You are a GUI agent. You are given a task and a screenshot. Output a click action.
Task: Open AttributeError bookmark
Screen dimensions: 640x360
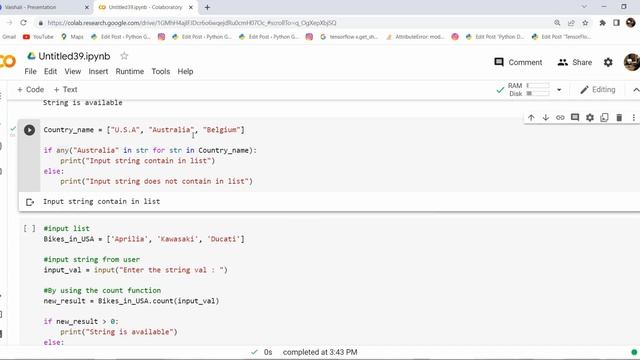pos(415,37)
